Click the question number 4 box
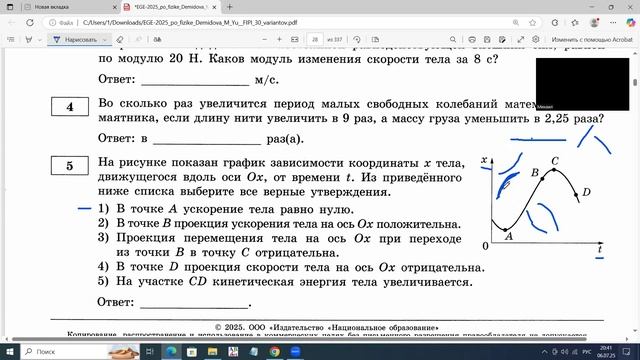The width and height of the screenshot is (640, 360). click(x=70, y=107)
